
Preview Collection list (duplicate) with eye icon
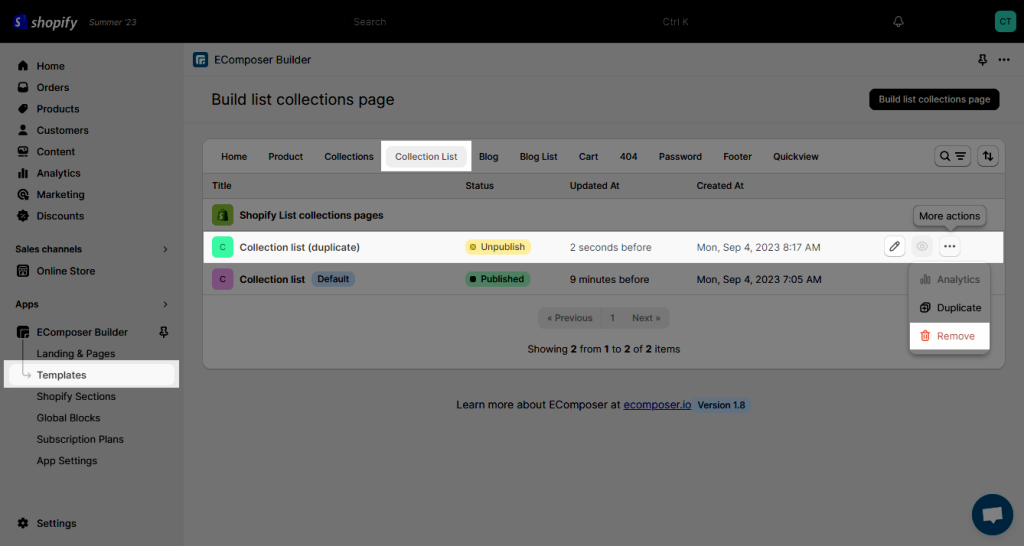point(922,247)
